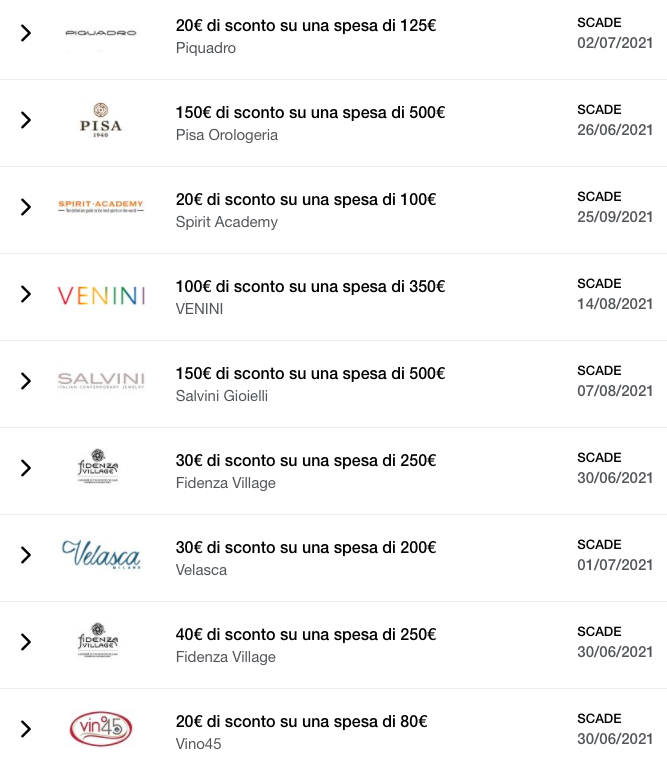Expand the Pisa Orologeria offer chevron

click(x=26, y=120)
